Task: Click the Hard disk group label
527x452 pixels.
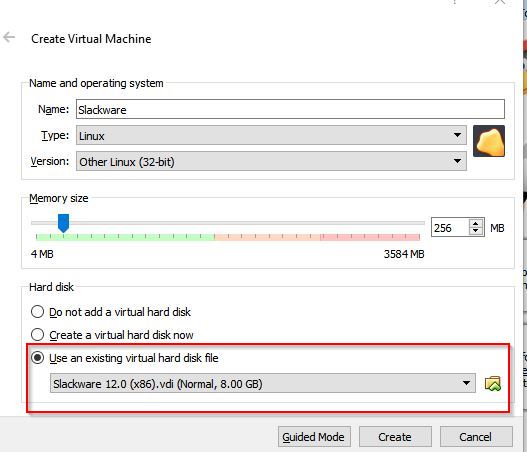Action: coord(51,287)
